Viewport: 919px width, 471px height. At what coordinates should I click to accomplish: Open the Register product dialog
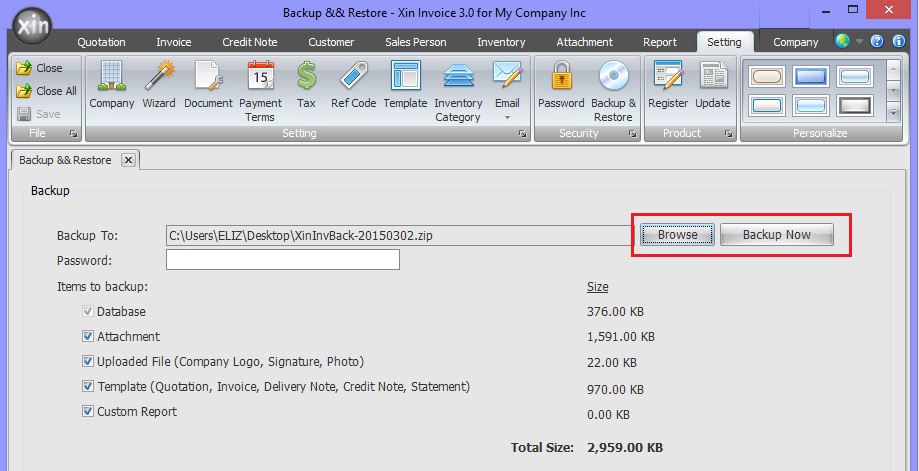668,86
